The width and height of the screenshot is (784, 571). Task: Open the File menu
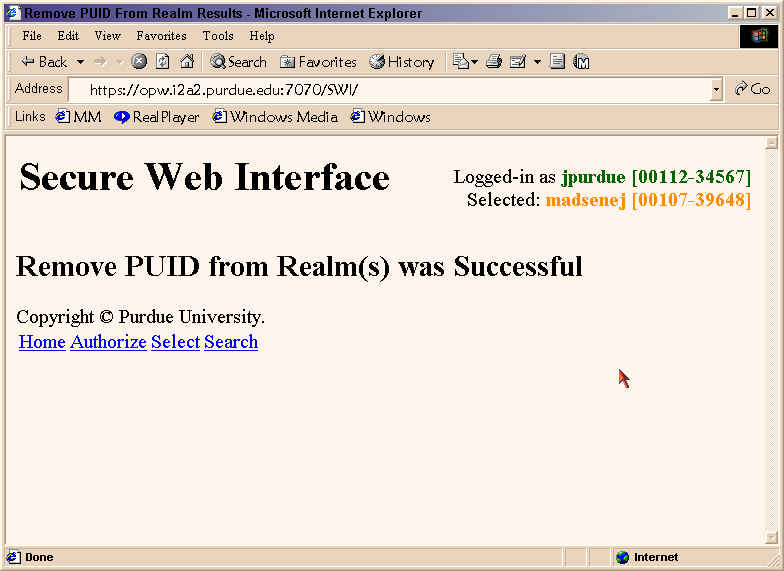click(32, 36)
